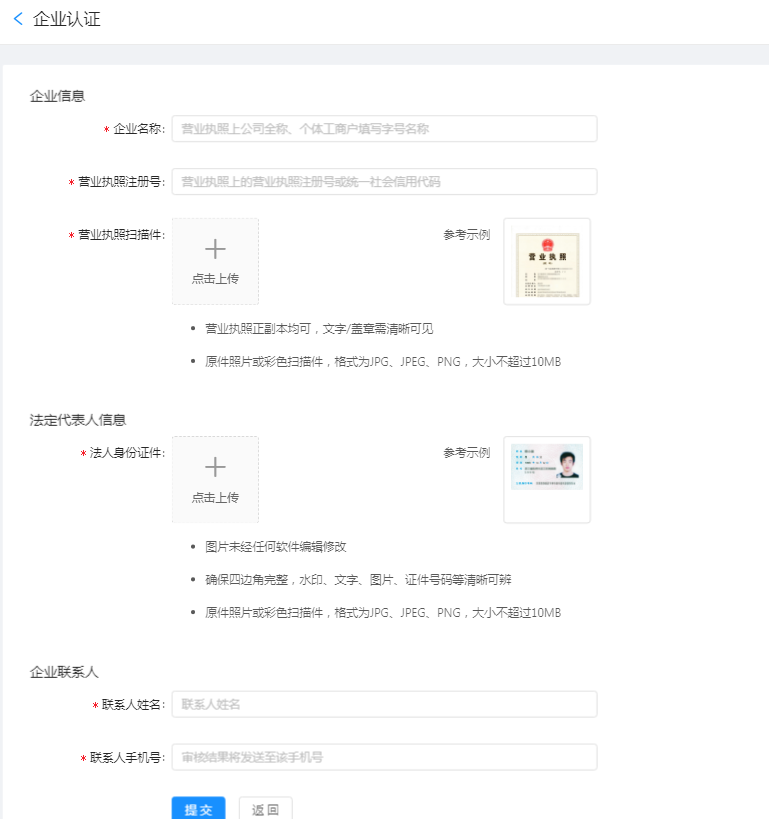769x819 pixels.
Task: Click the 返回 button
Action: tap(265, 809)
